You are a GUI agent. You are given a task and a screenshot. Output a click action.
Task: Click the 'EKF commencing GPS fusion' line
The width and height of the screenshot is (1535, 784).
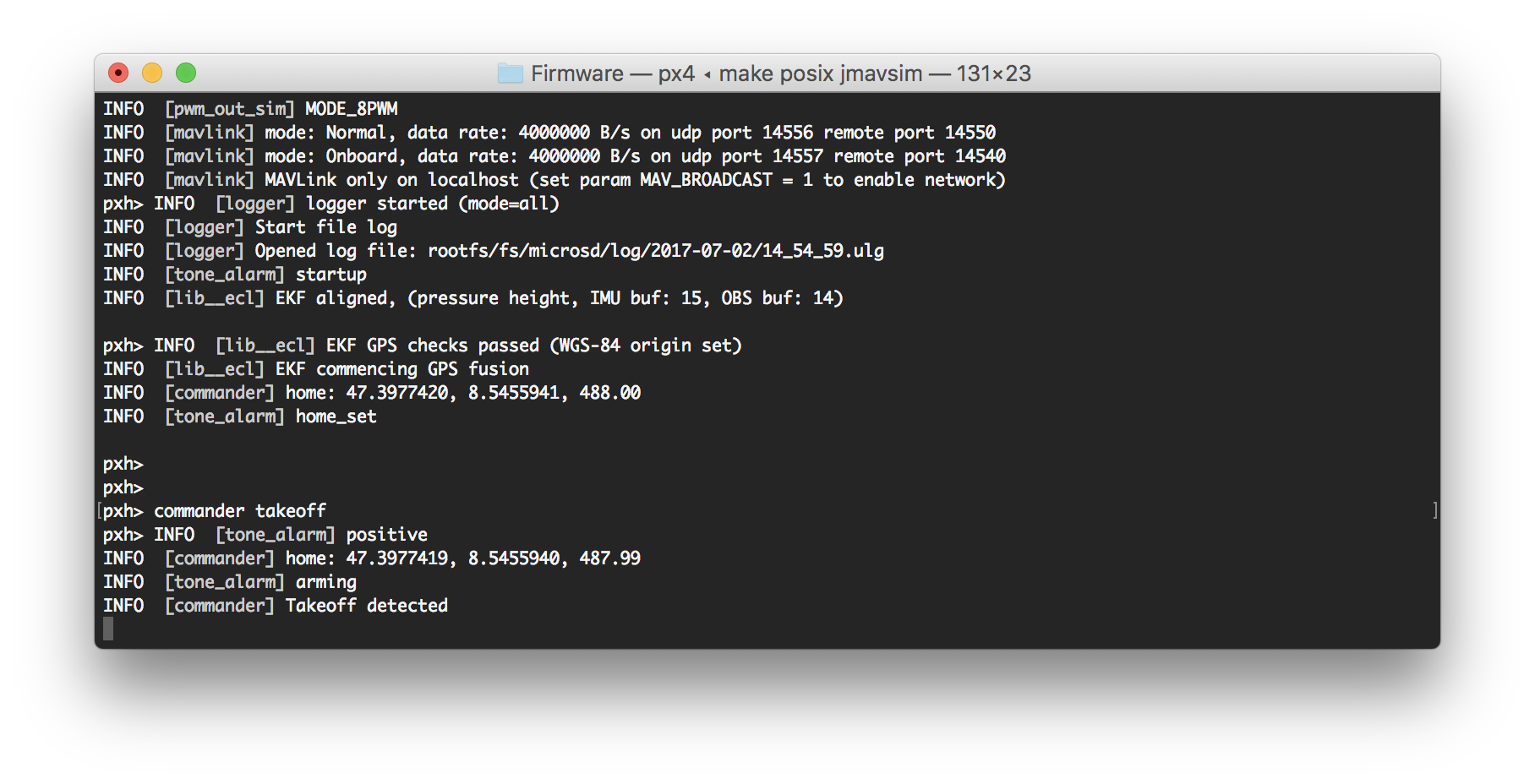point(402,369)
